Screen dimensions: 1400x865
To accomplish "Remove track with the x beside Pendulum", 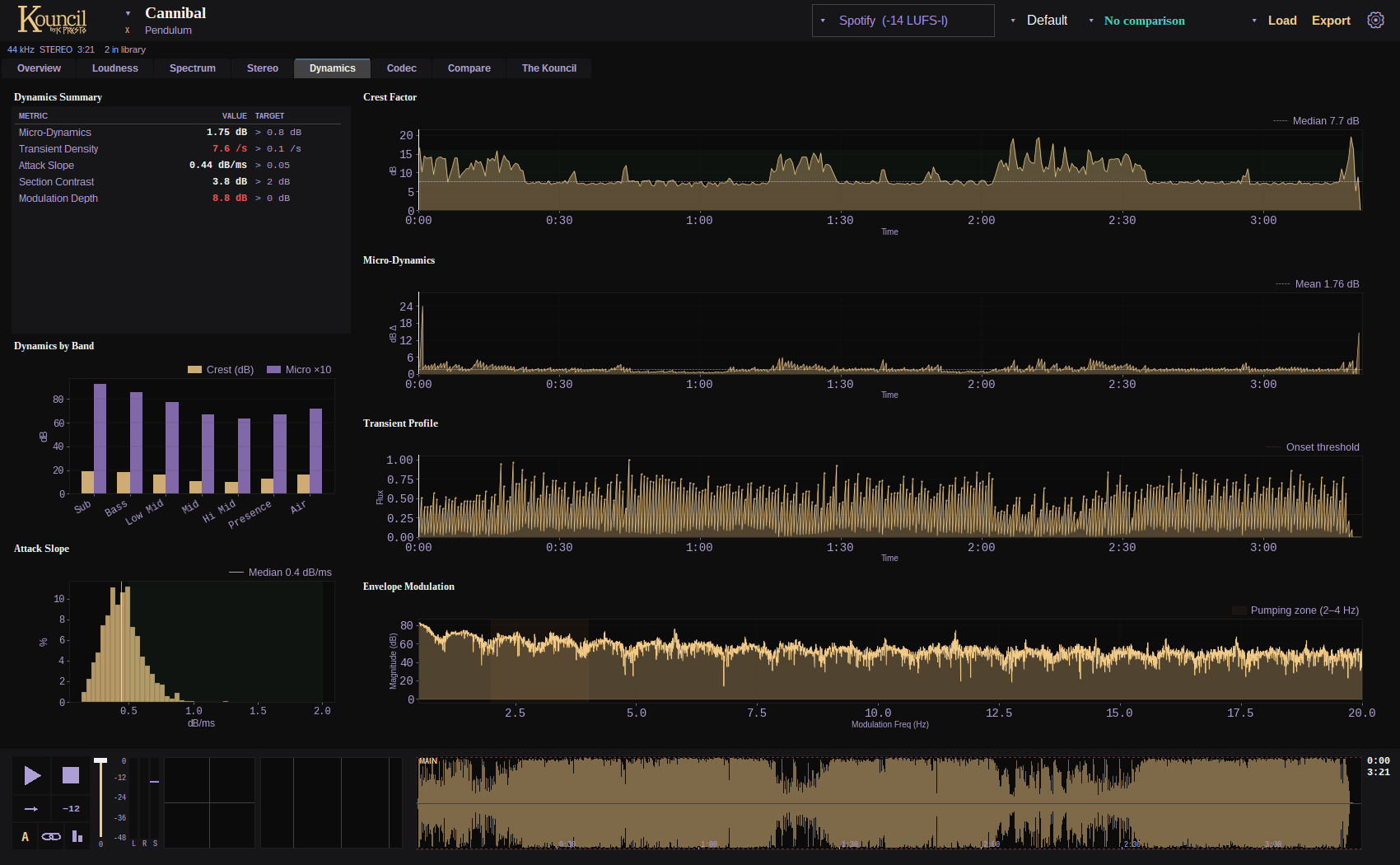I will pyautogui.click(x=128, y=30).
